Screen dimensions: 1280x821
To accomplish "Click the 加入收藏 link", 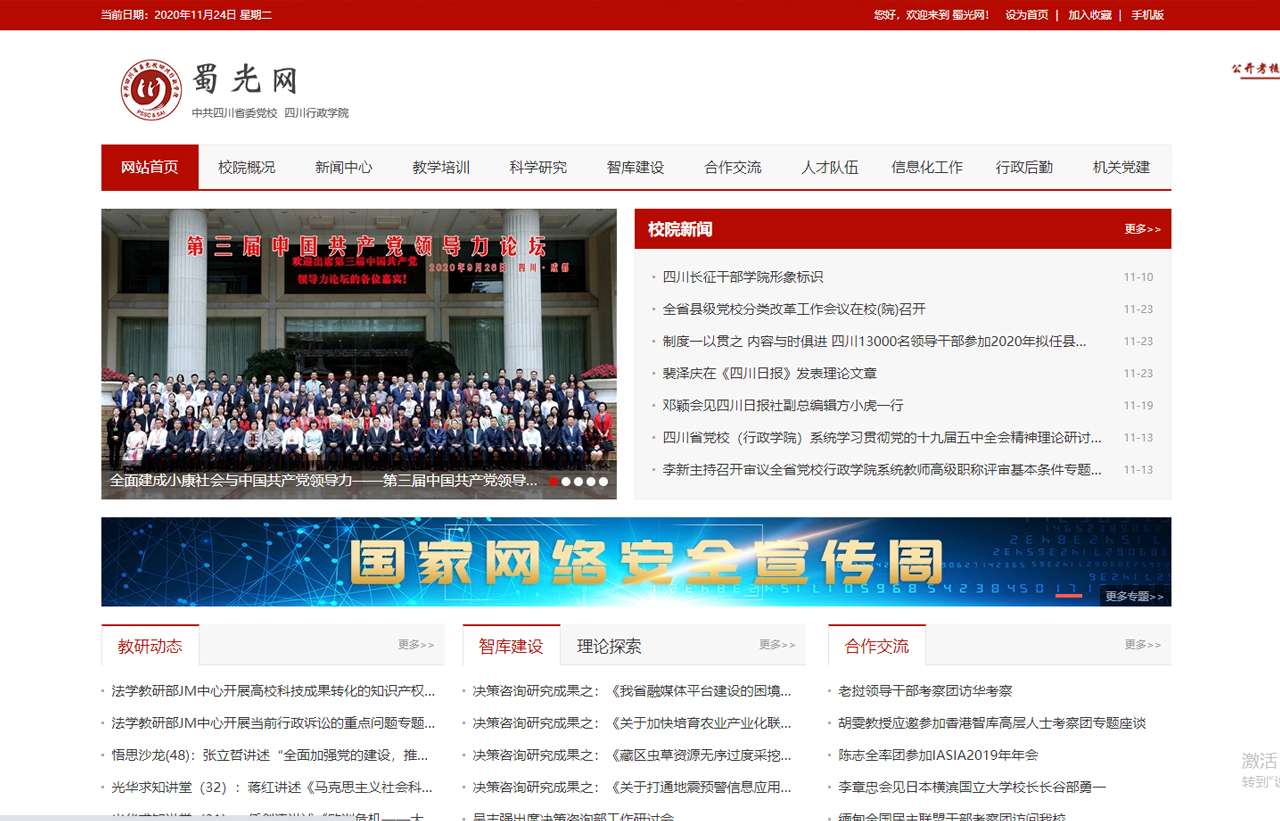I will click(1089, 15).
